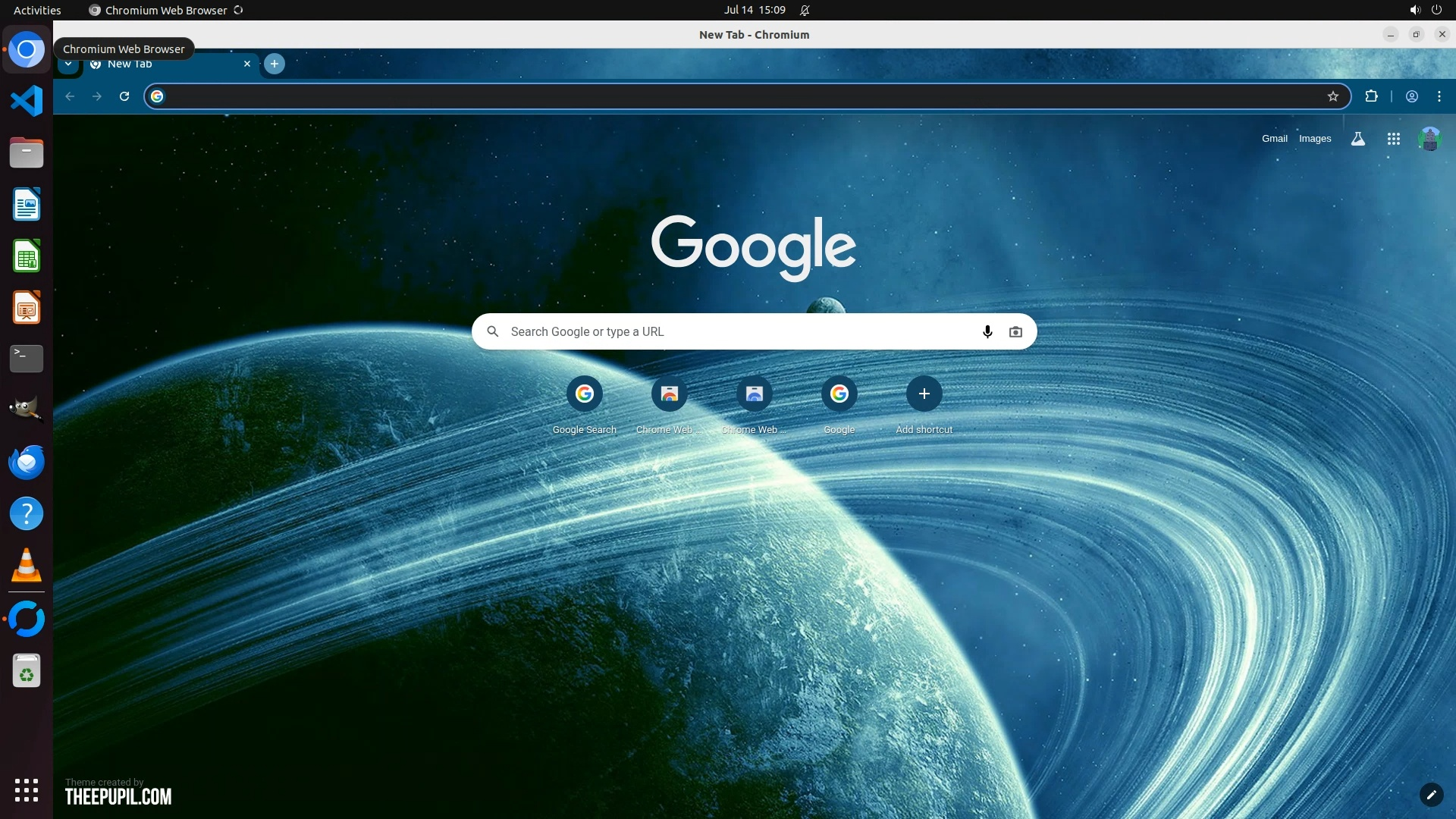Open the Google Search shortcut tile
Image resolution: width=1456 pixels, height=819 pixels.
click(x=584, y=394)
